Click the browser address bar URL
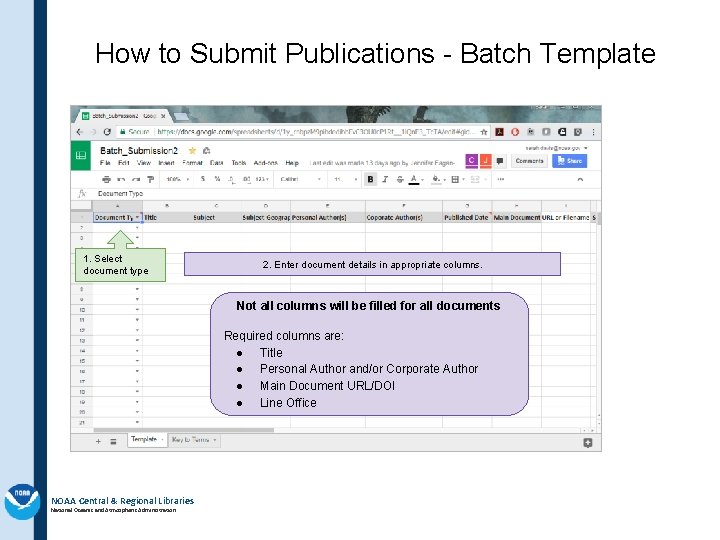This screenshot has width=720, height=540. coord(316,132)
